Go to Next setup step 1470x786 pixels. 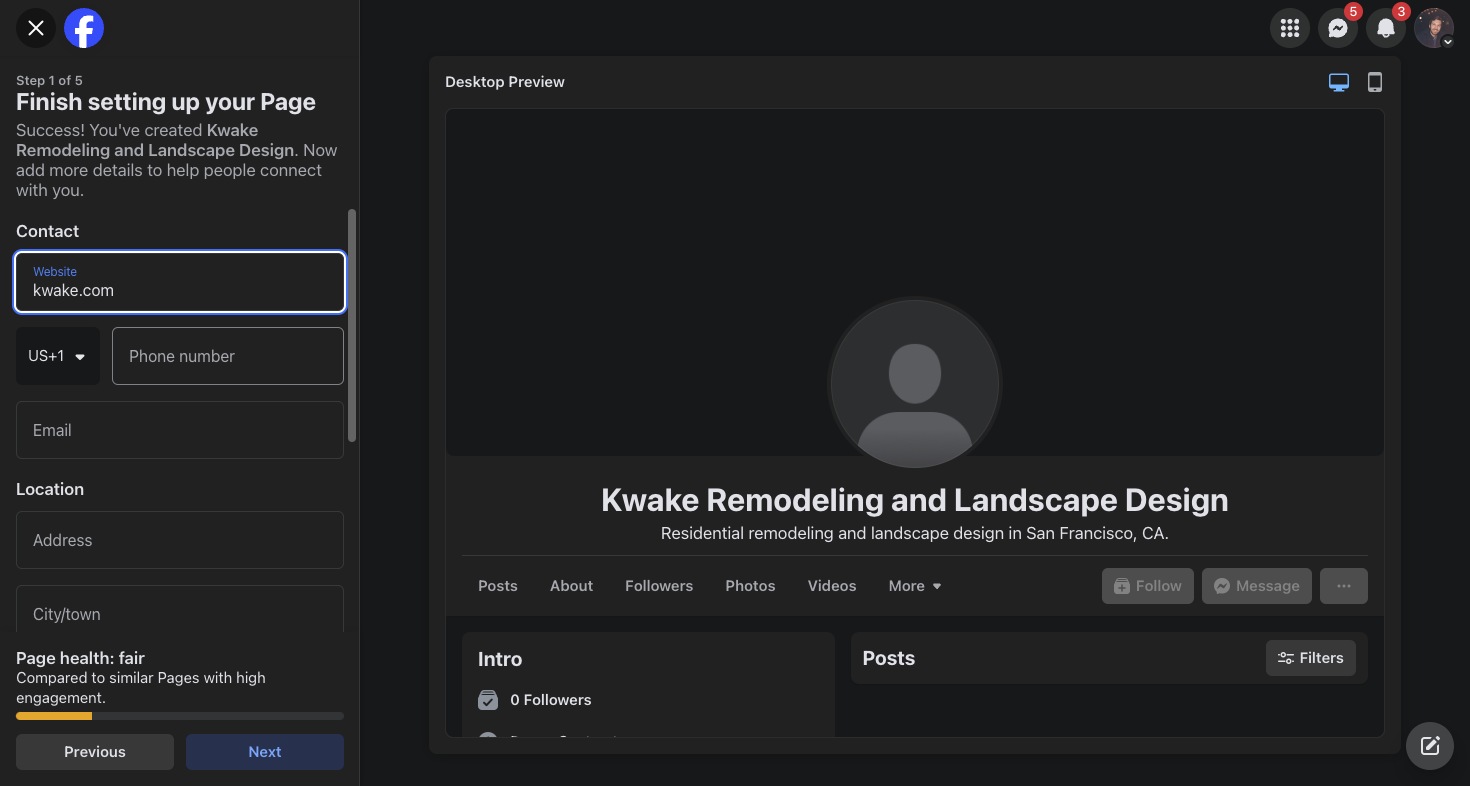pyautogui.click(x=265, y=752)
